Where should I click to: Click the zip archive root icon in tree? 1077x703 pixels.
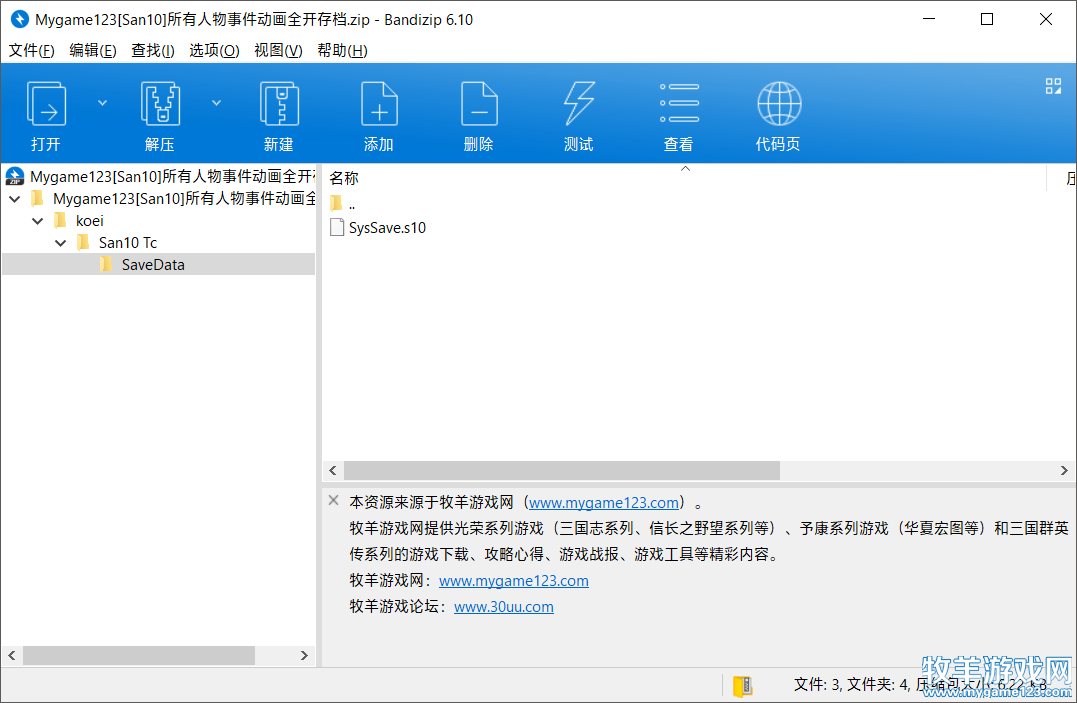(15, 177)
